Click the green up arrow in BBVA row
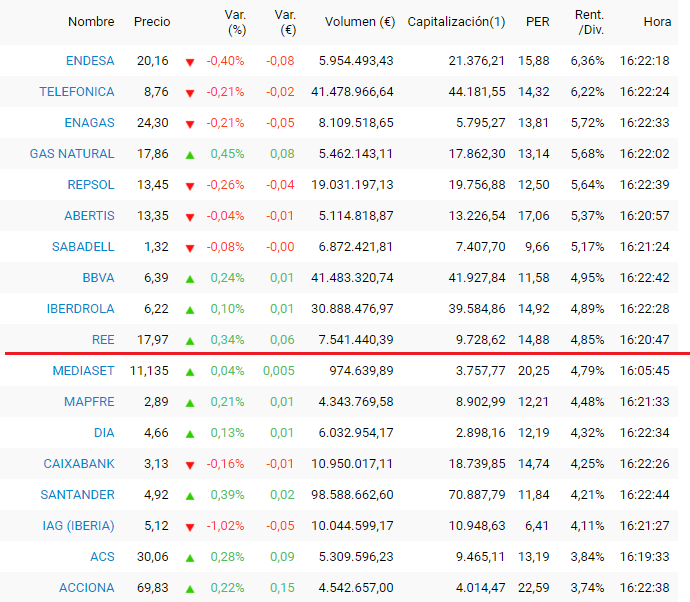 tap(190, 278)
